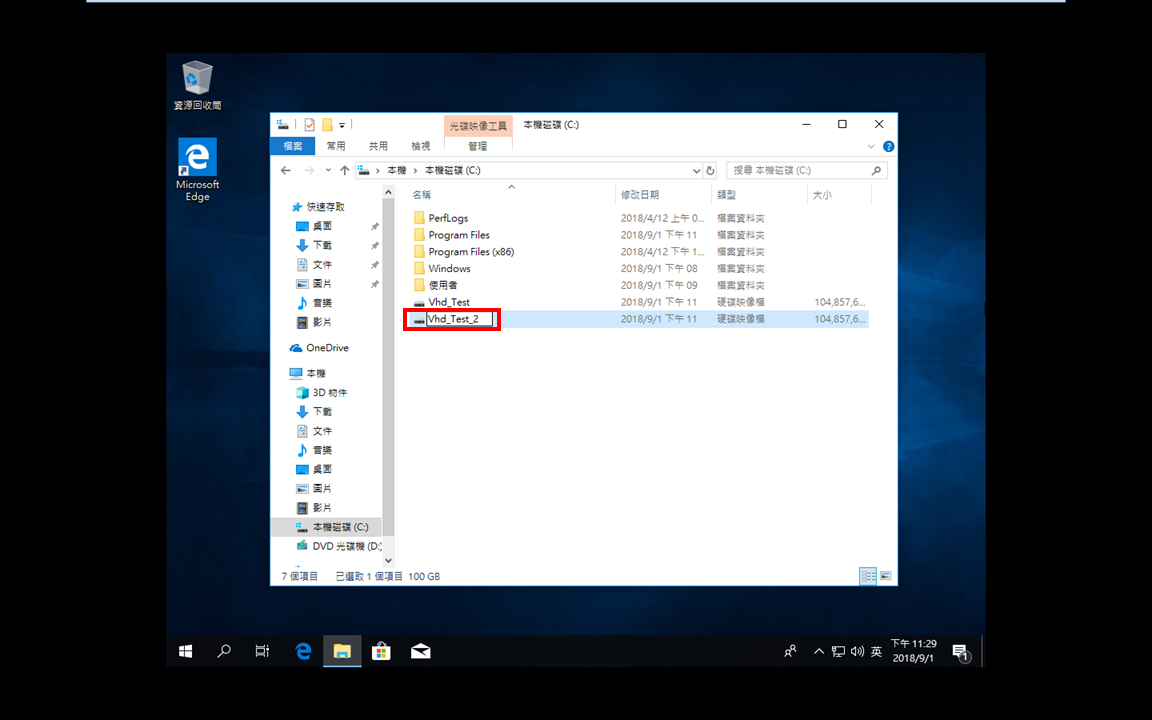Open recent locations dropdown arrow

(328, 170)
